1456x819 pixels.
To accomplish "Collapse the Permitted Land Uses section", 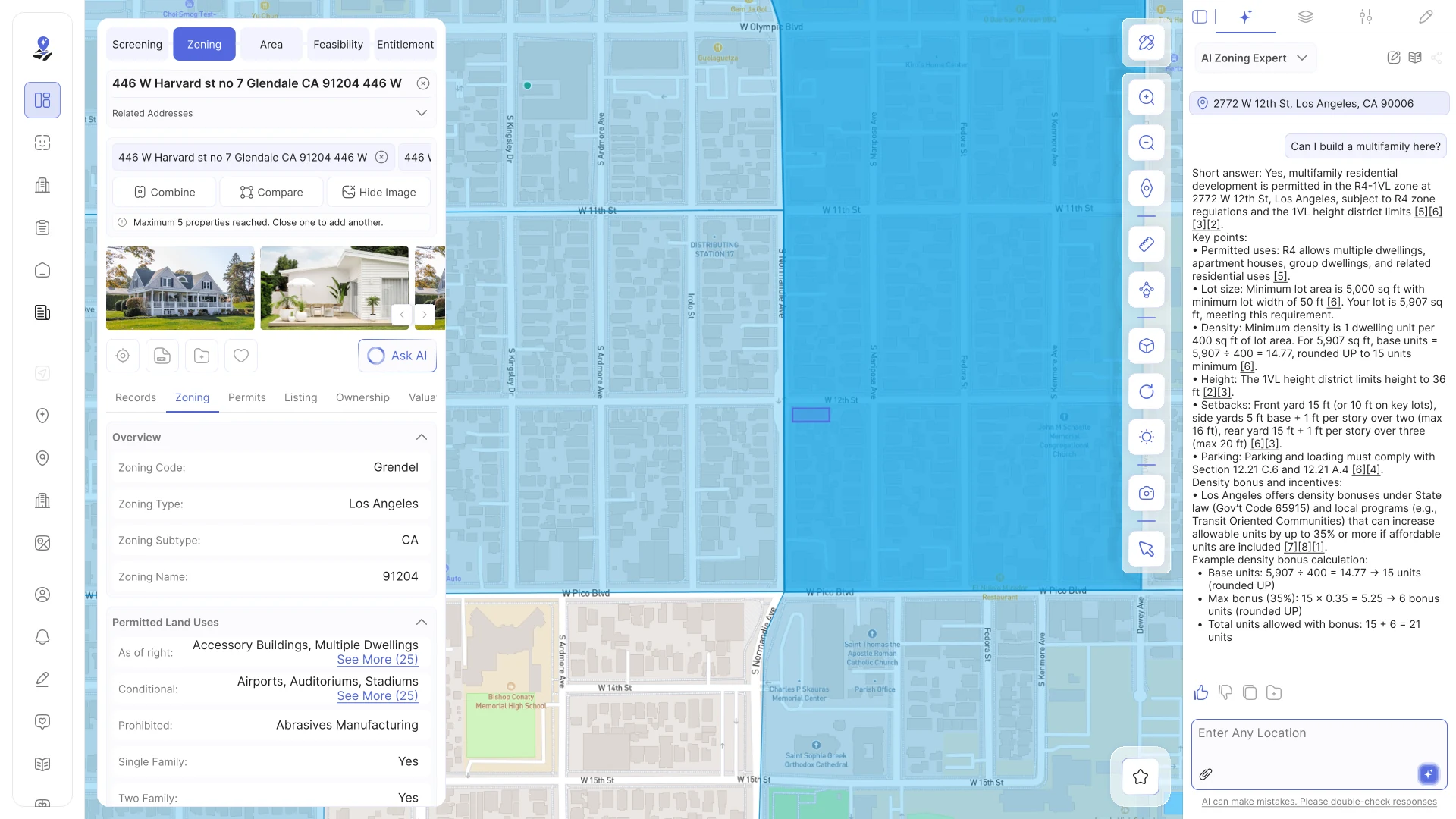I will click(422, 622).
